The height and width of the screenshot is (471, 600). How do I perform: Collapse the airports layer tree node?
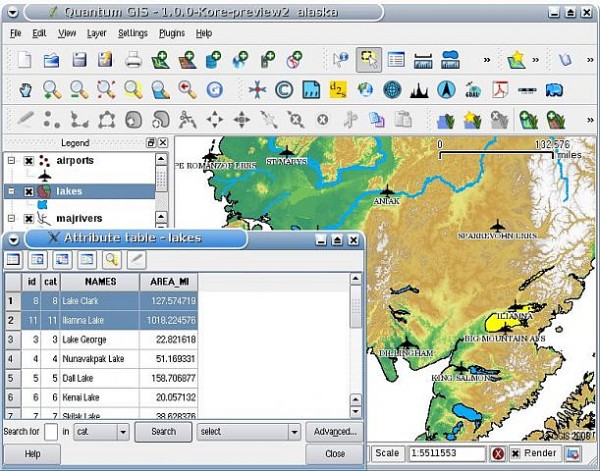point(11,160)
